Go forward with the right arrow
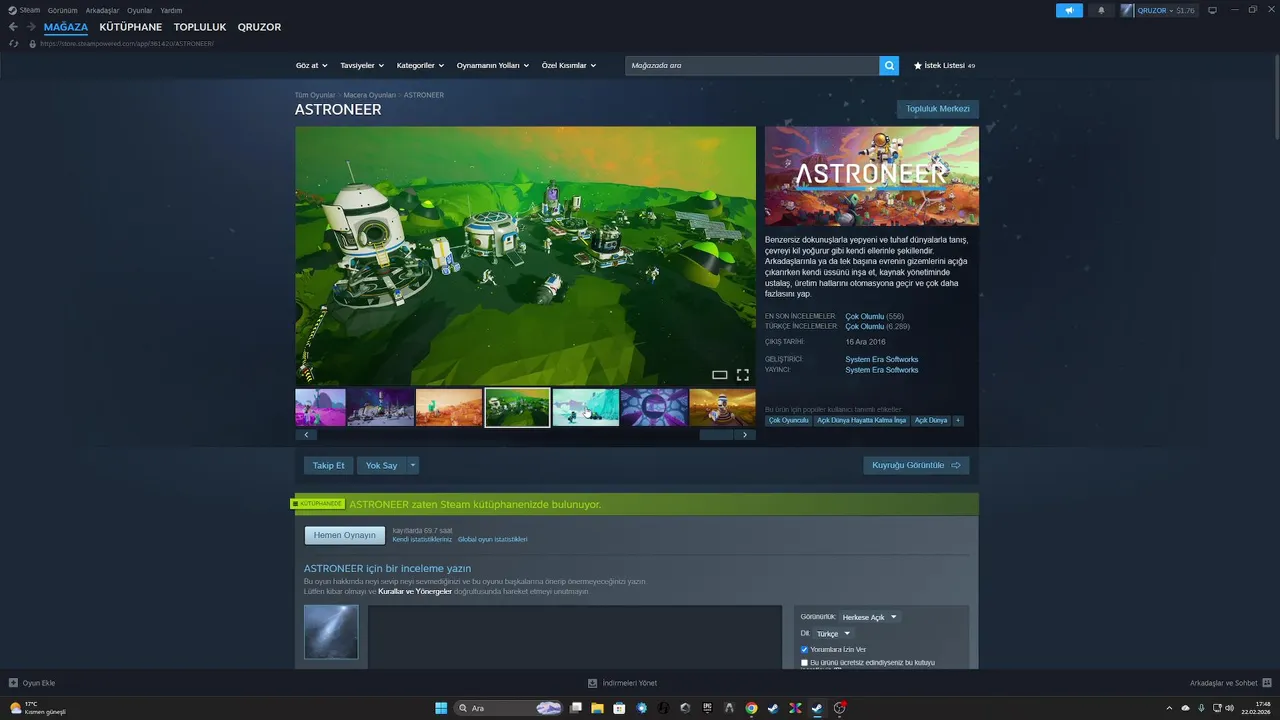Viewport: 1280px width, 720px height. [x=30, y=27]
